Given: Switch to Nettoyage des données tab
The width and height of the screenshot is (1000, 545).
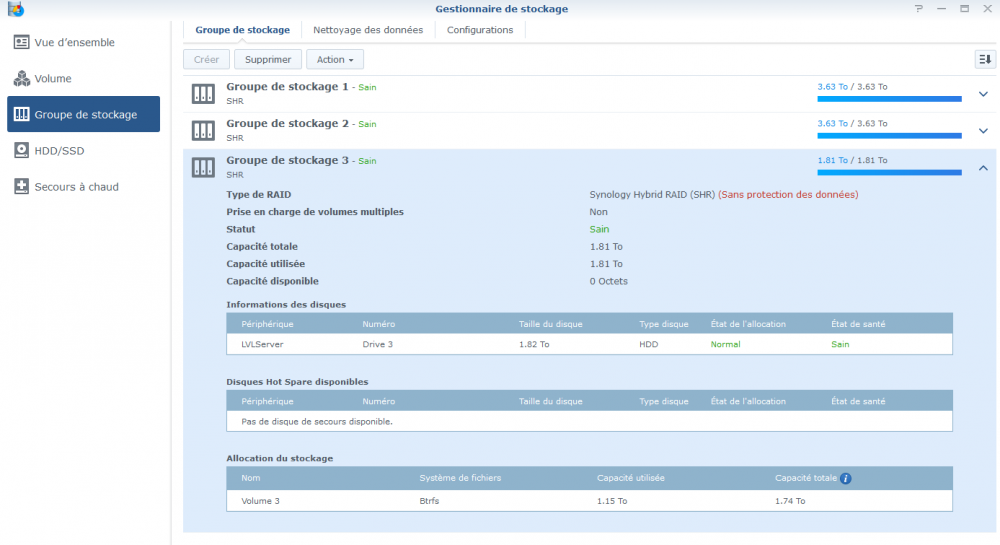Looking at the screenshot, I should coord(368,30).
